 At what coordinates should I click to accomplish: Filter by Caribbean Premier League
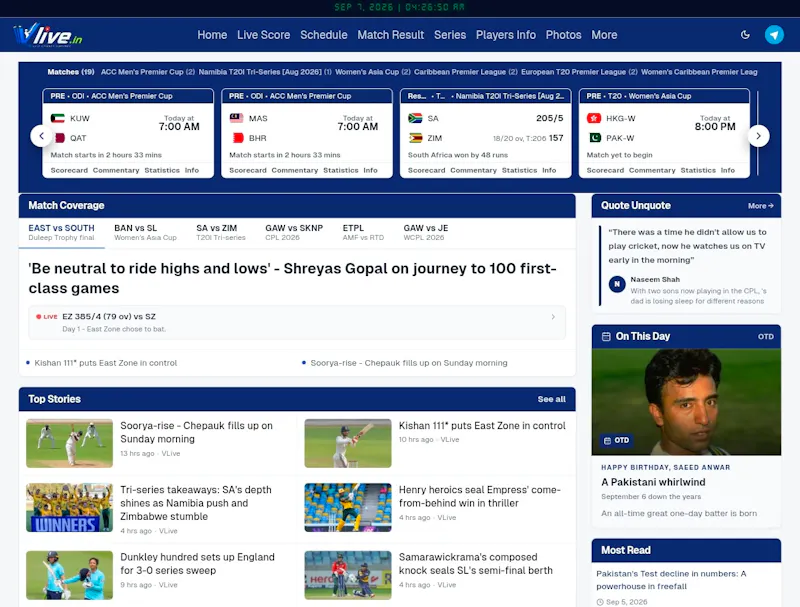466,72
